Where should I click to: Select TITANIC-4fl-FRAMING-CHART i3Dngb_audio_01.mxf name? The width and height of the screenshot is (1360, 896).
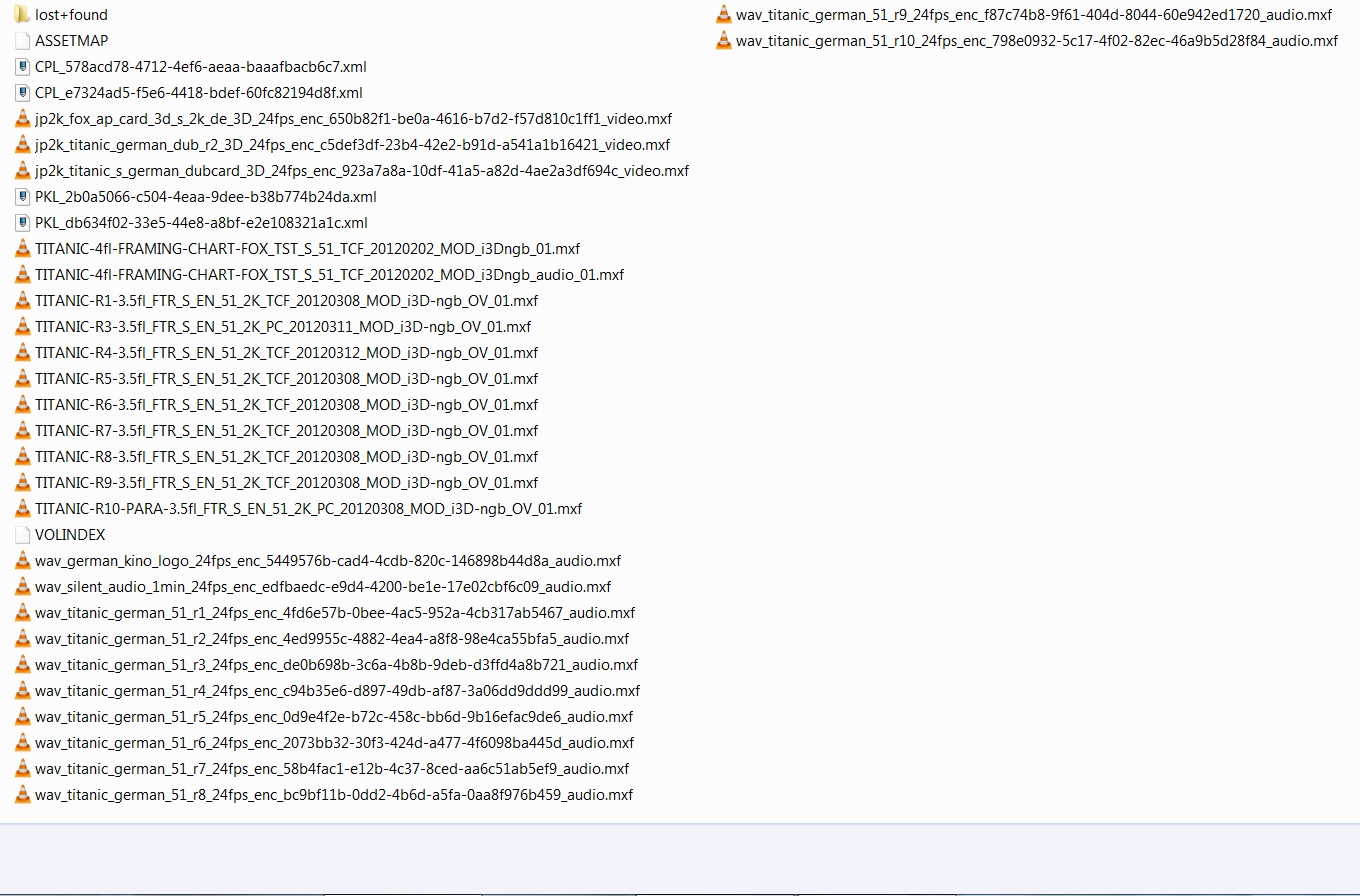tap(329, 275)
